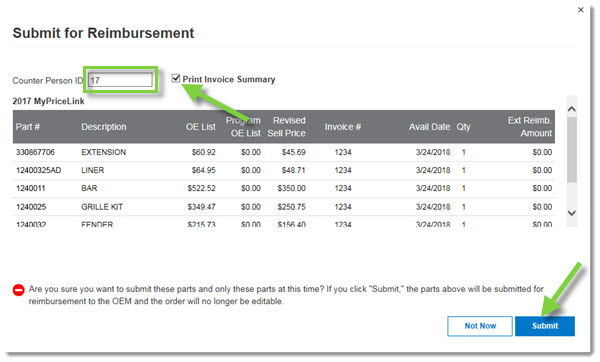The height and width of the screenshot is (362, 600).
Task: Click the Revised Sell Price column header
Action: [x=286, y=127]
